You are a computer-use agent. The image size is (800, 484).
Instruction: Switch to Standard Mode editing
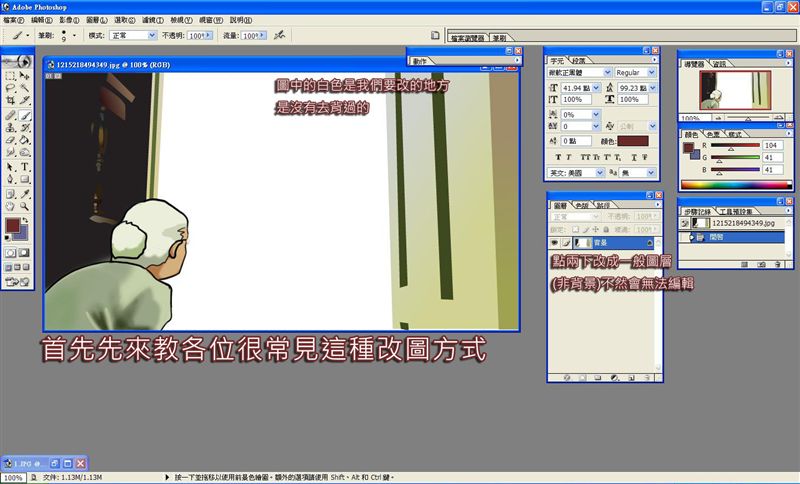pyautogui.click(x=10, y=253)
